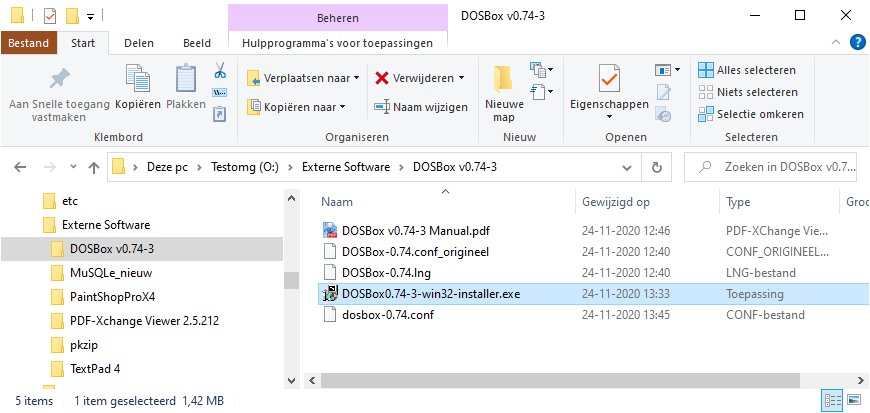Screen dimensions: 870x413
Task: Click the Up one level arrow
Action: pos(94,167)
